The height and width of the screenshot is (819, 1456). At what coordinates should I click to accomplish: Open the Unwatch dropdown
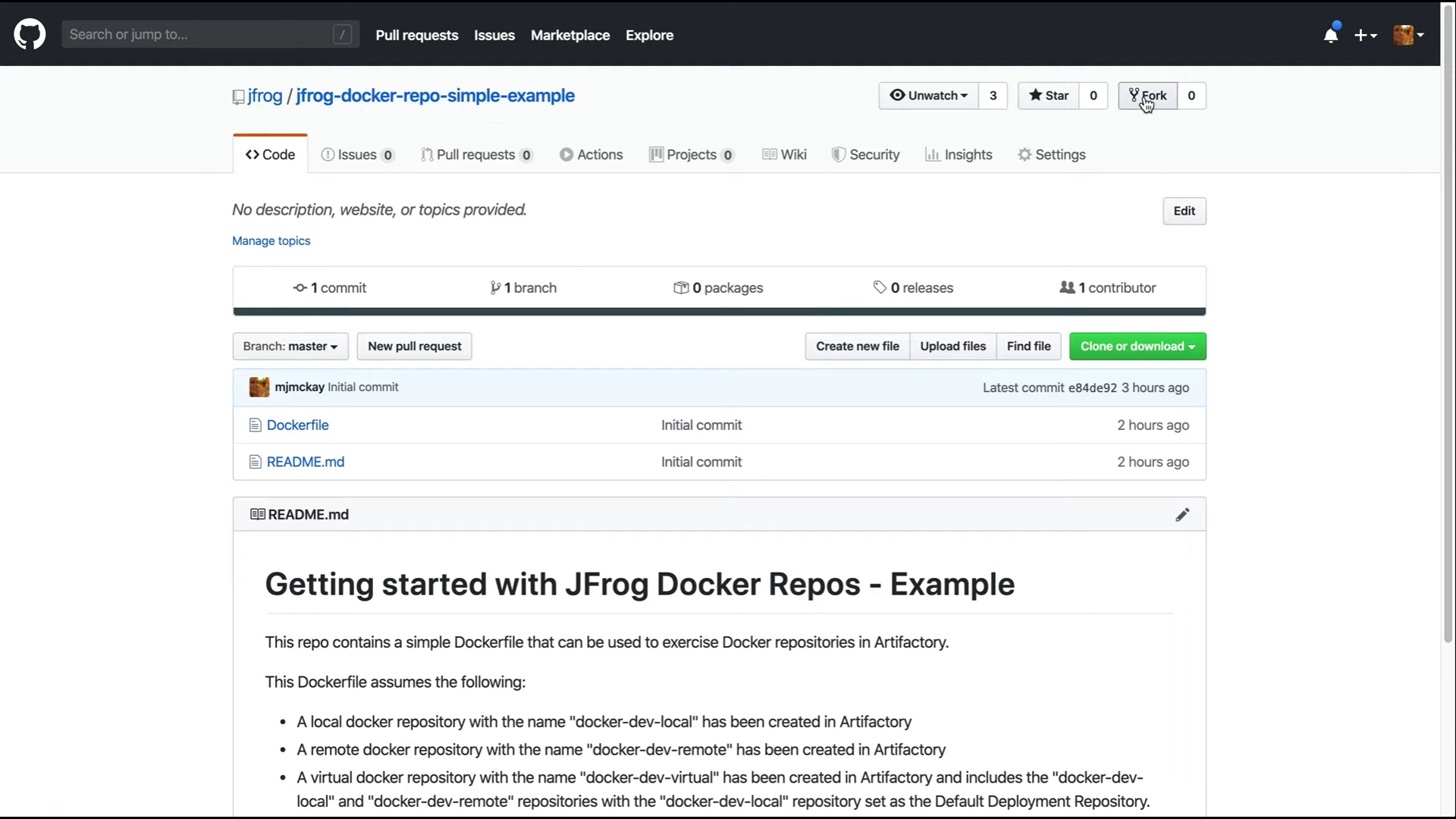[927, 96]
